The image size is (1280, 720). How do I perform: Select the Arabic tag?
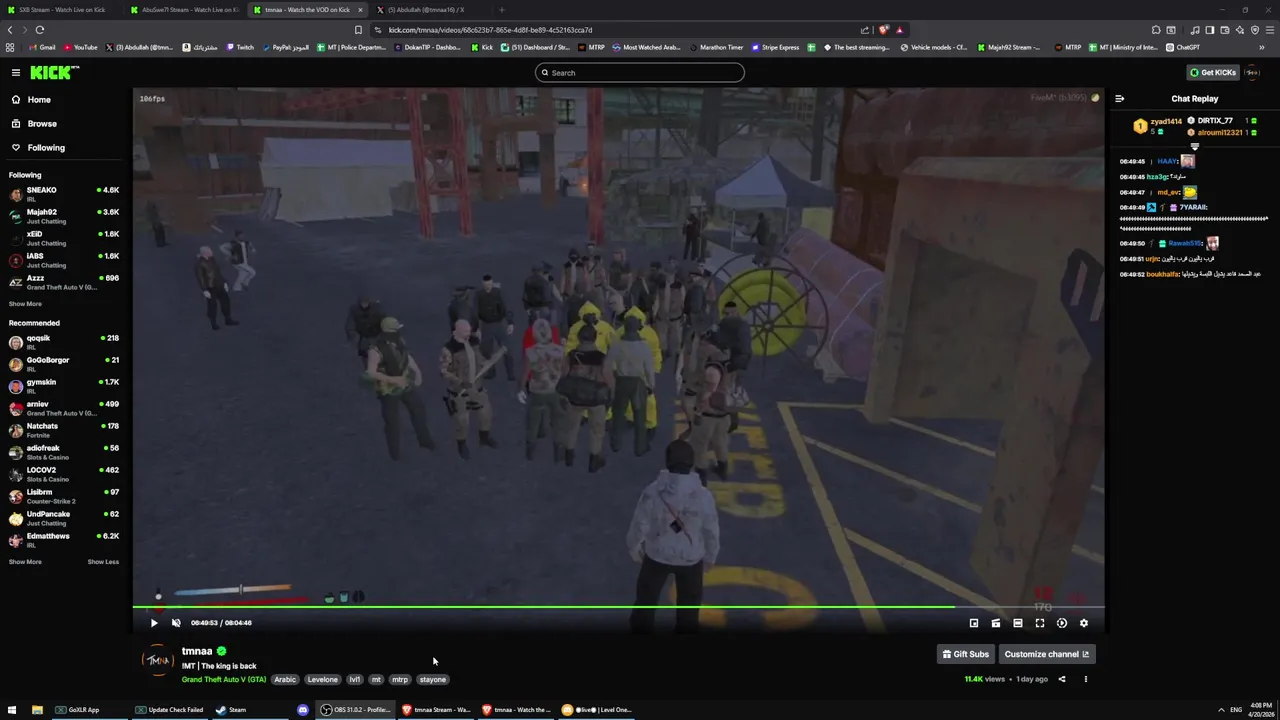[x=285, y=680]
